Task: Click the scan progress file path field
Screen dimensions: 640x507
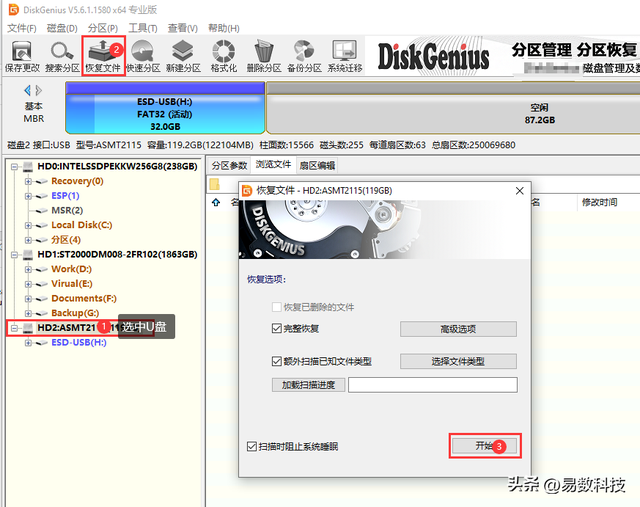Action: pos(433,385)
